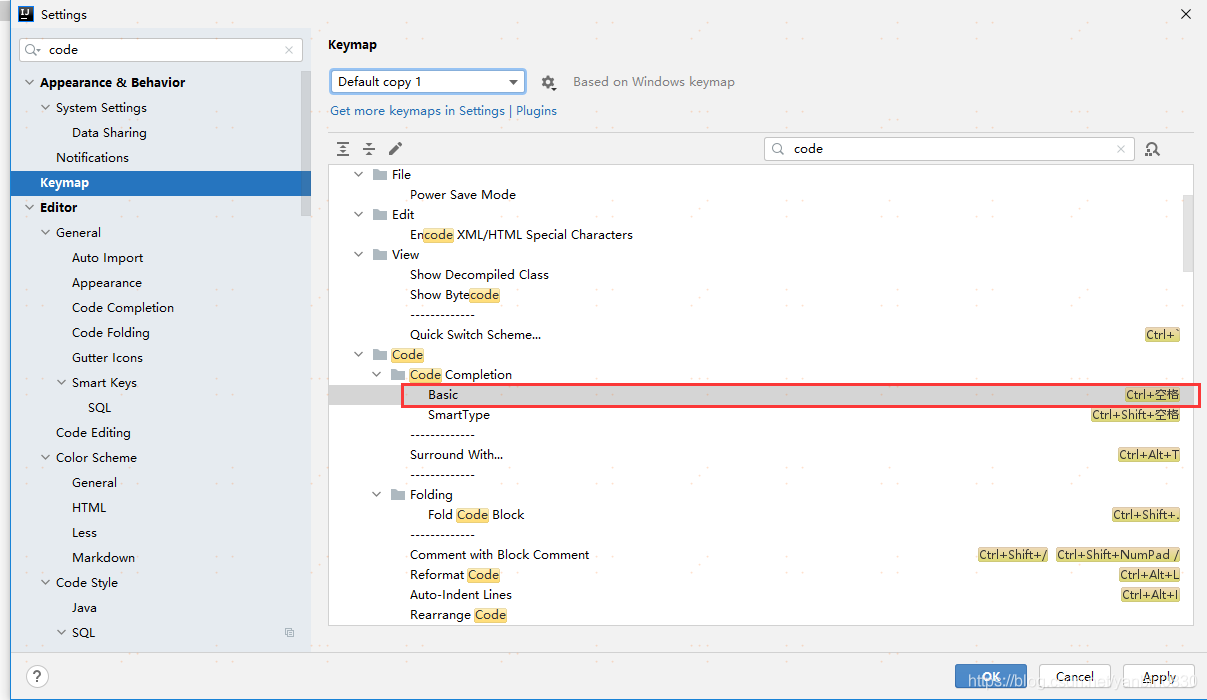The image size is (1207, 700).
Task: Open the Help question mark button
Action: click(x=37, y=676)
